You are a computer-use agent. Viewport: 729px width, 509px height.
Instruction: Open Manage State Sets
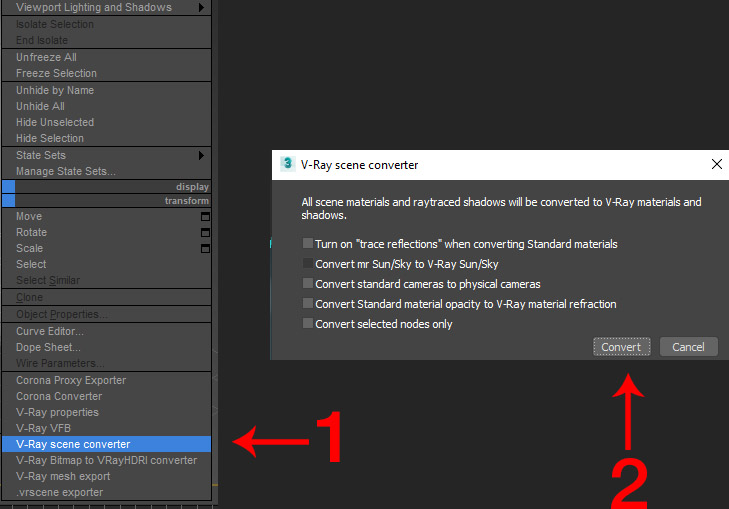pyautogui.click(x=106, y=171)
